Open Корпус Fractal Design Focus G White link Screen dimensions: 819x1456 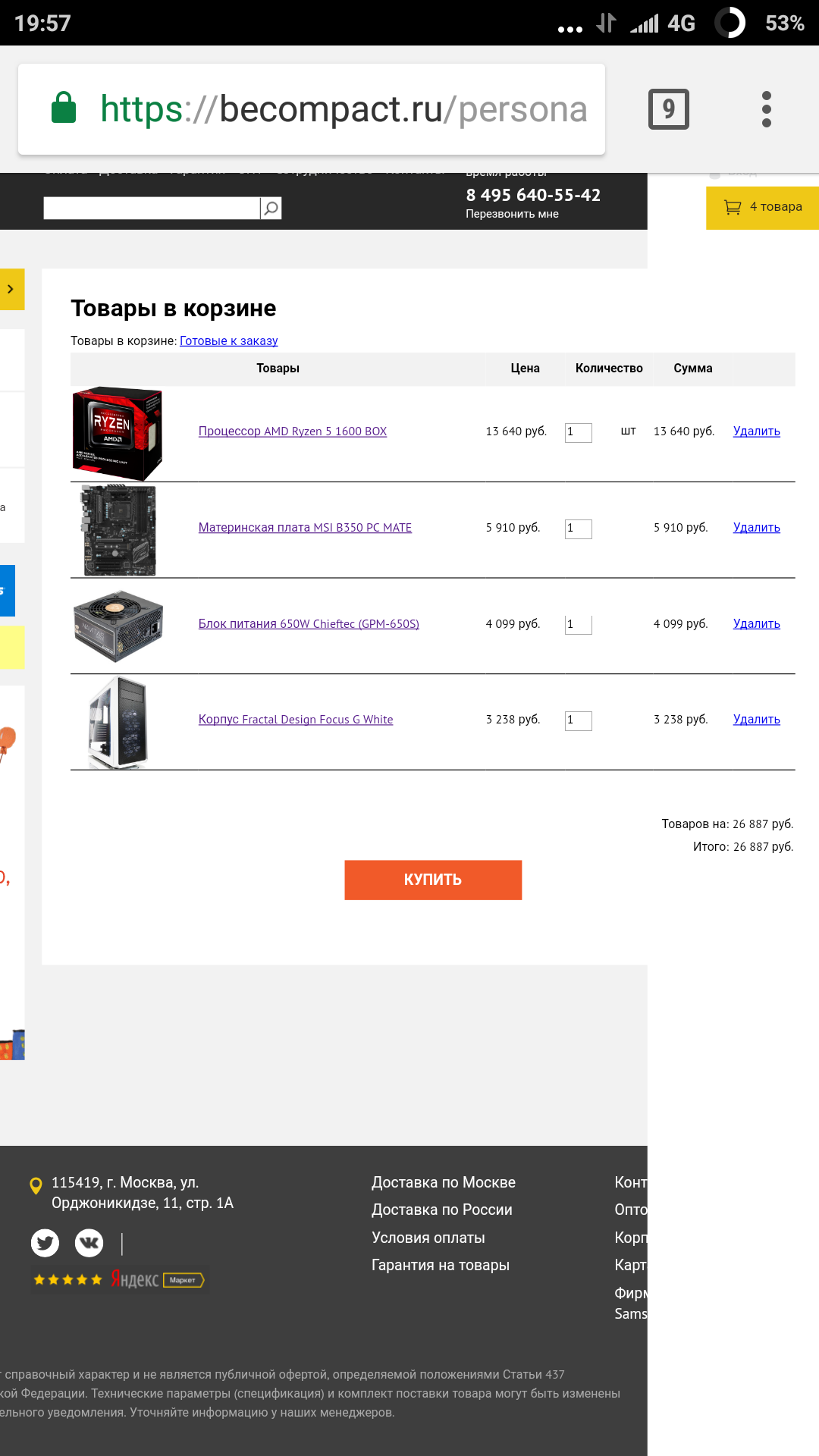[x=296, y=719]
